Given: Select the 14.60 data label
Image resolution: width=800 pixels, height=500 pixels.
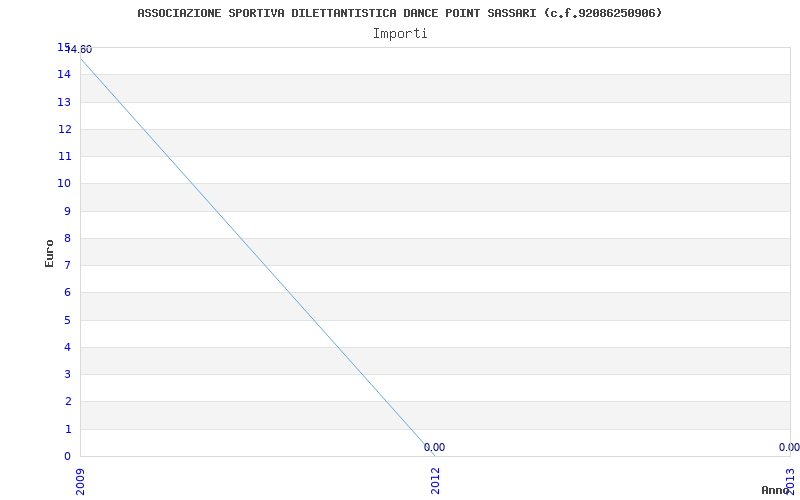Looking at the screenshot, I should 80,49.
